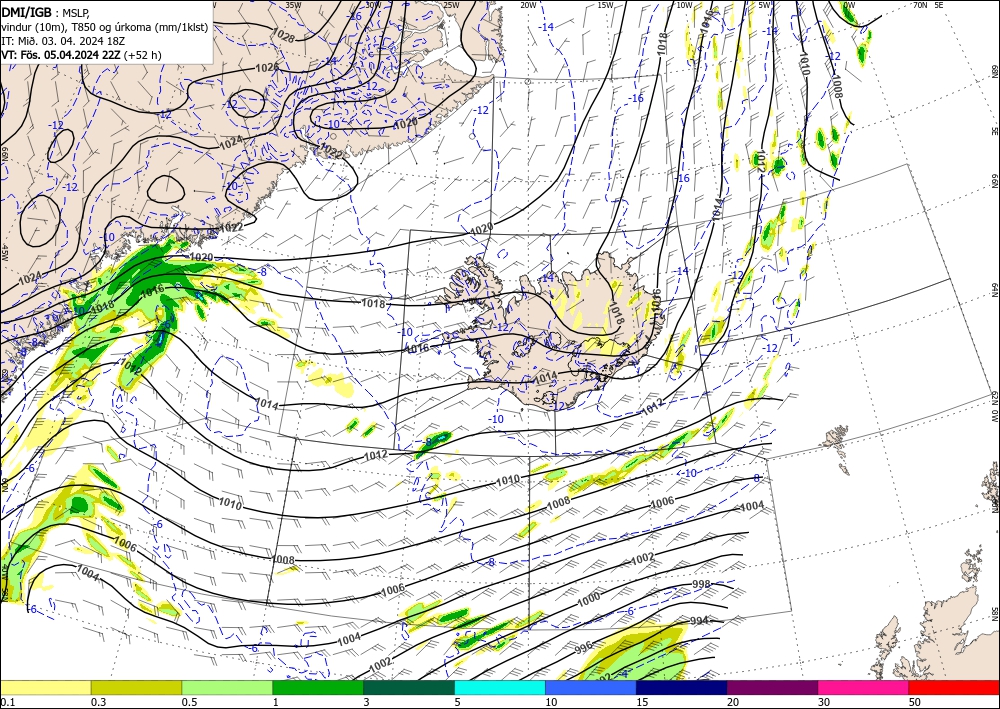This screenshot has width=1000, height=709.
Task: Pick the blue 10–15 legend swatch
Action: pos(591,687)
